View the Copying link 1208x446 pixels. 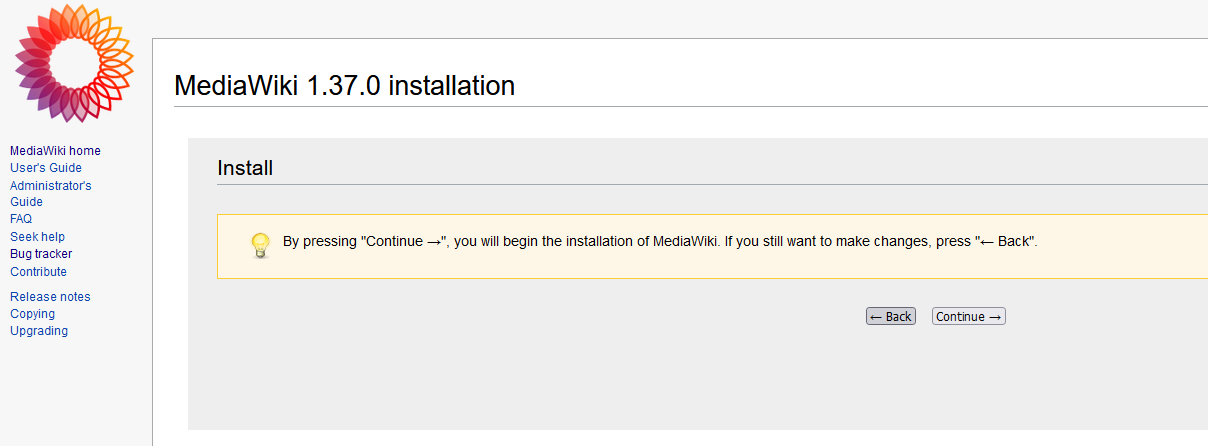click(32, 314)
